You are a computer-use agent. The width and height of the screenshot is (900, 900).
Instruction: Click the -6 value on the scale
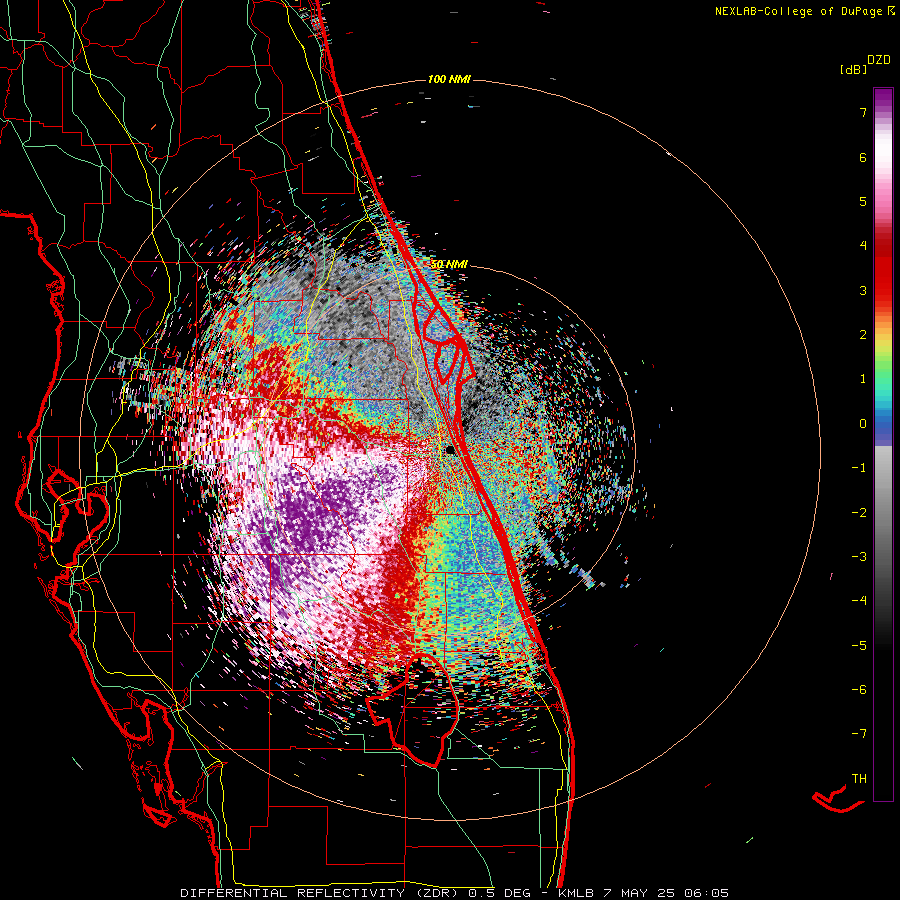[x=859, y=690]
